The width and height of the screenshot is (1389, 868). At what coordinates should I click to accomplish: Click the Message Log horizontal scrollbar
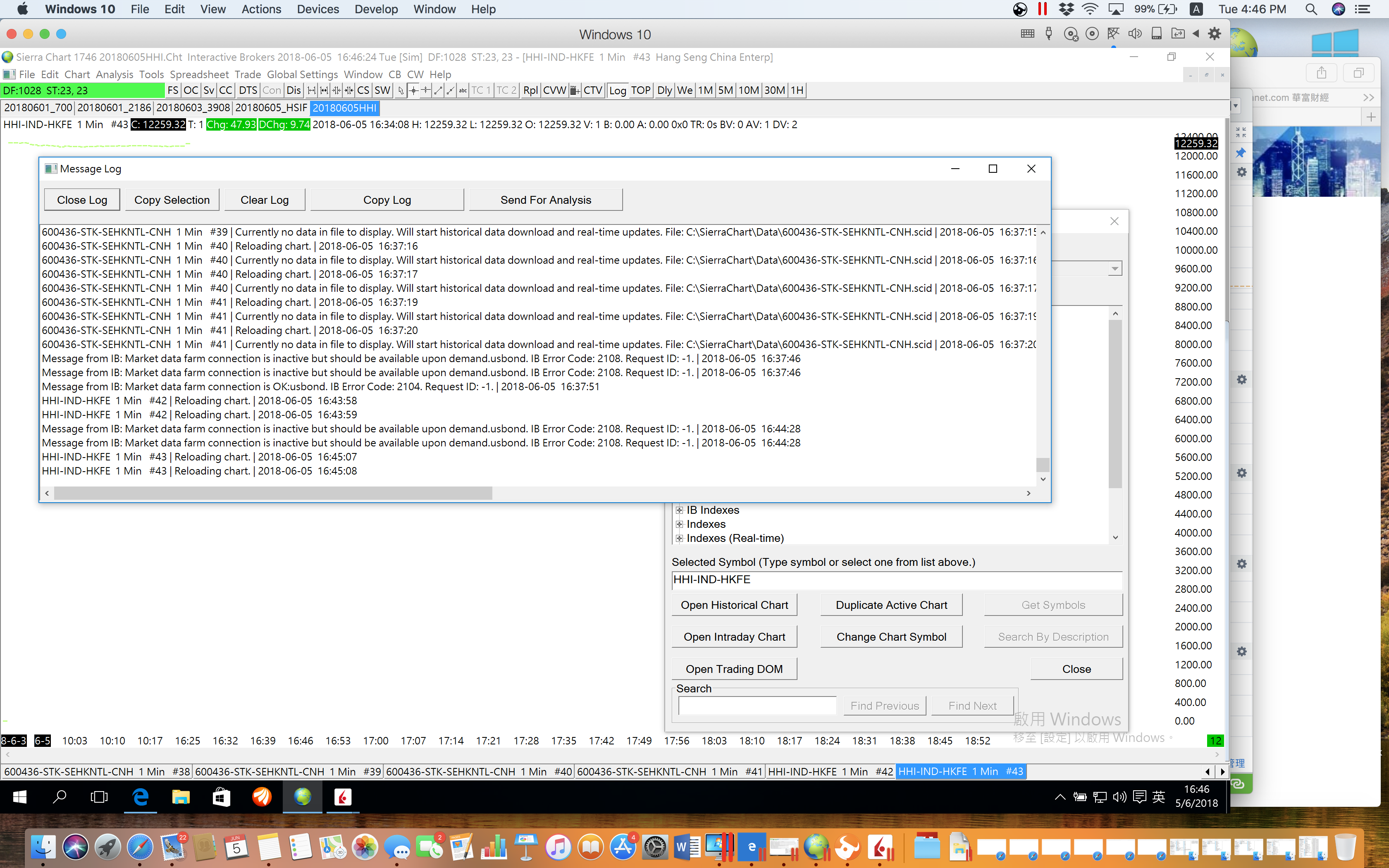point(273,493)
